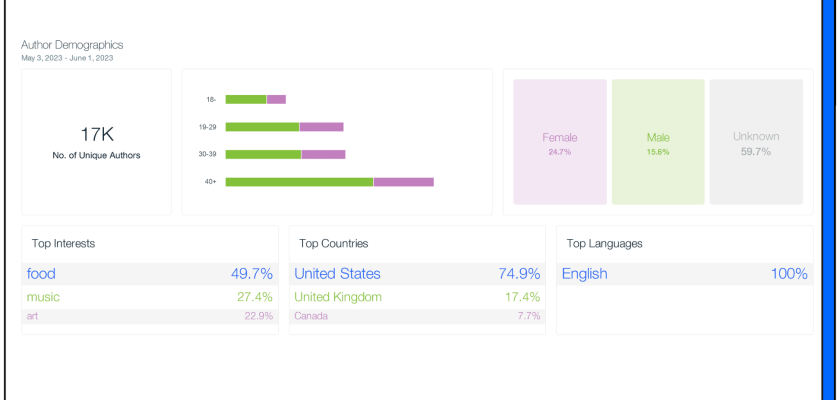Click the Female gender tile
Viewport: 840px width, 400px height.
[559, 143]
